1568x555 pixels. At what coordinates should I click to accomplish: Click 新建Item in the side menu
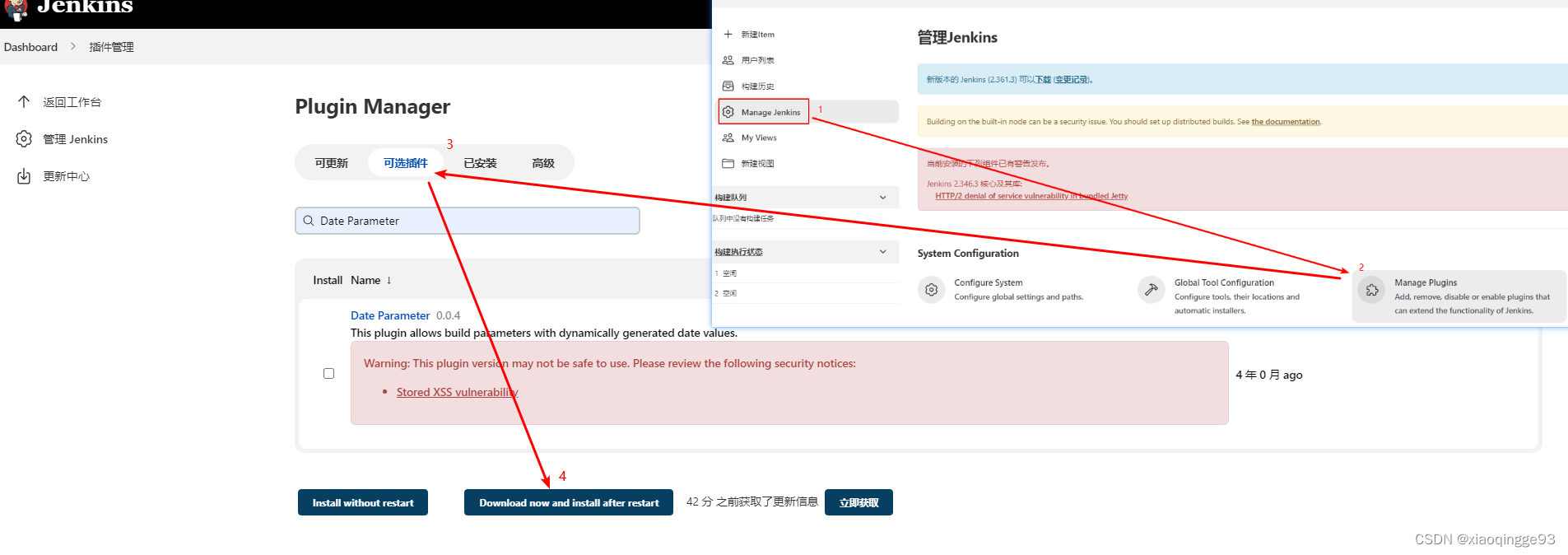point(757,35)
